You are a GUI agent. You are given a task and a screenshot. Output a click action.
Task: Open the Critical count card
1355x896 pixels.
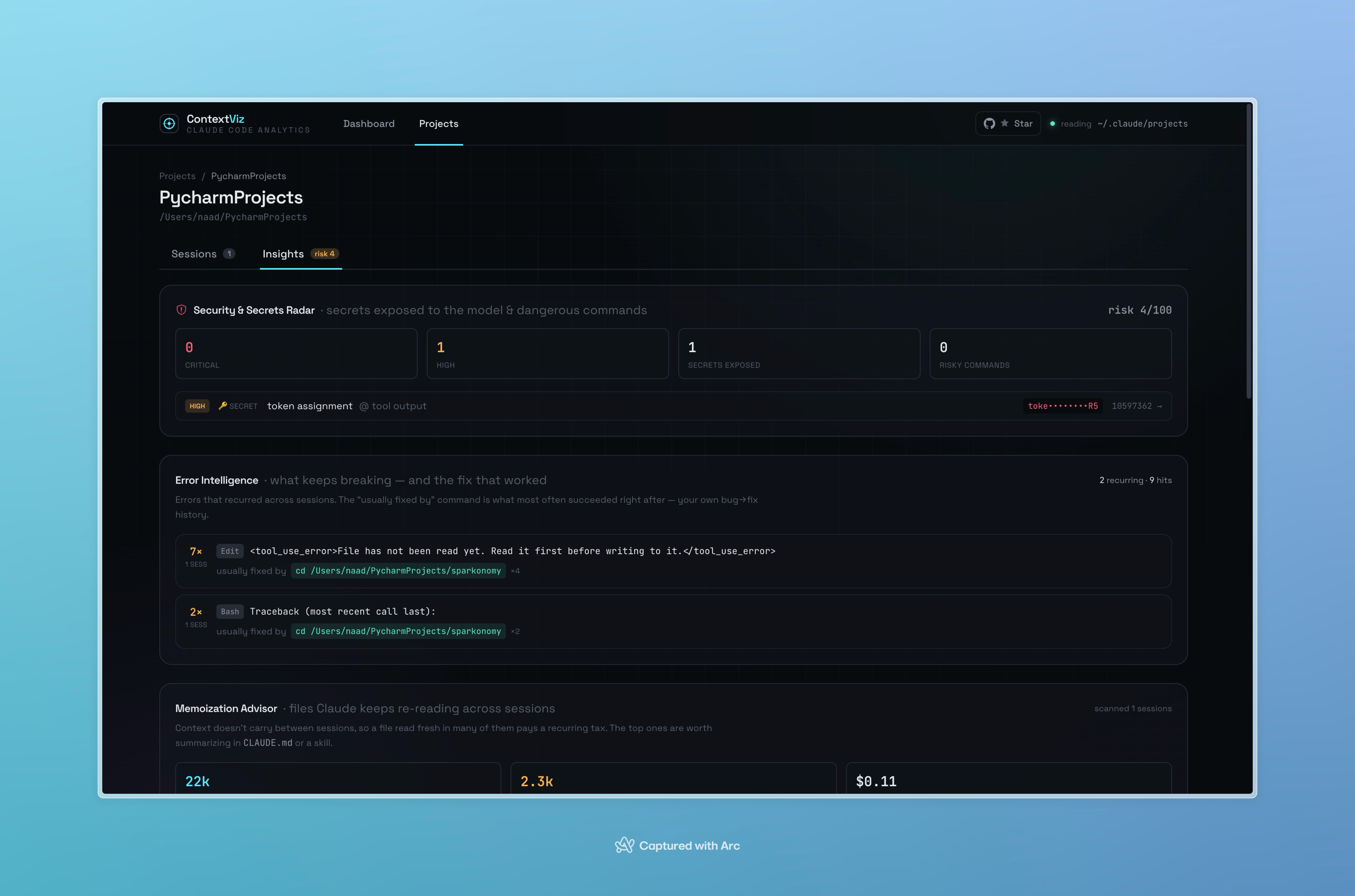click(x=296, y=354)
